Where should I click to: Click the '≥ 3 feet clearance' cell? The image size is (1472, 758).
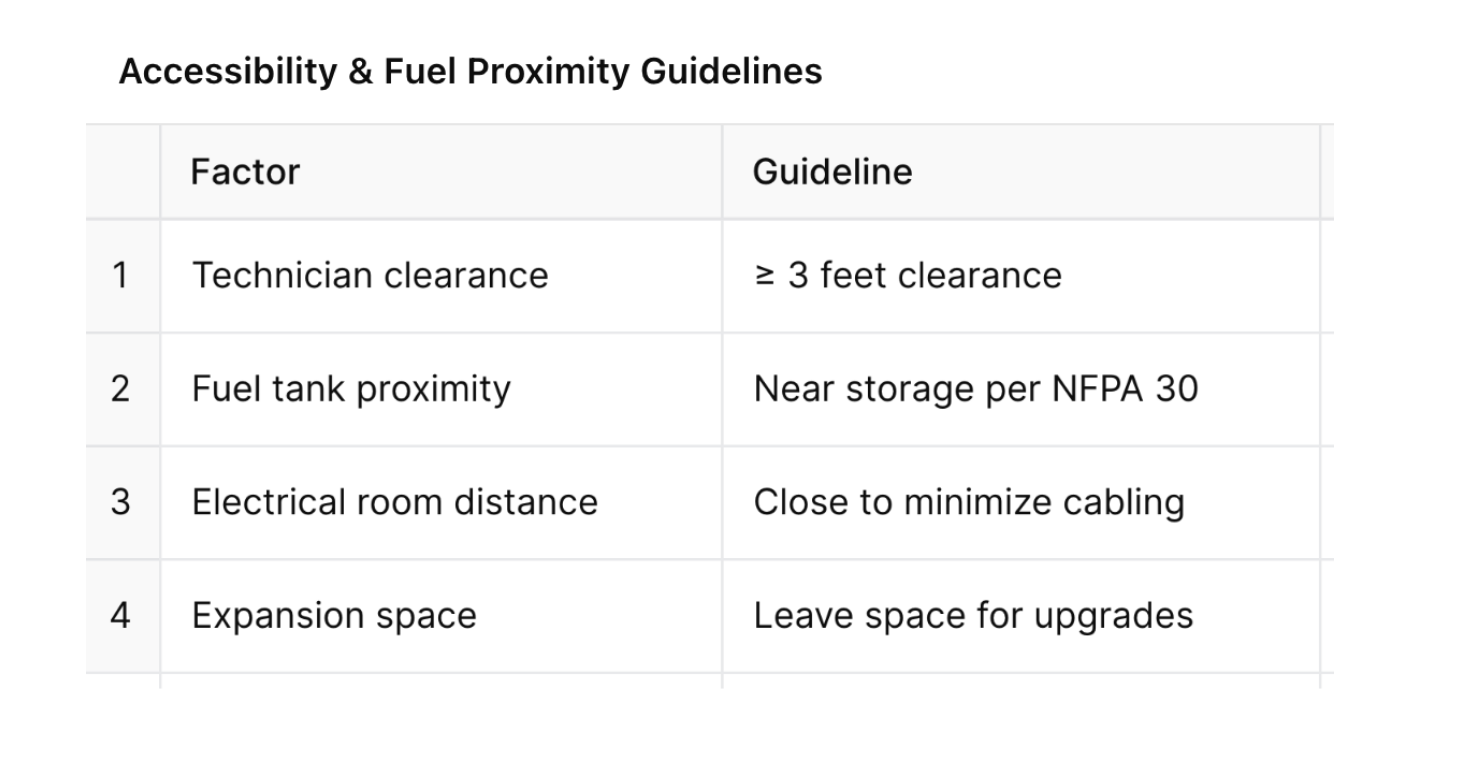click(x=907, y=275)
